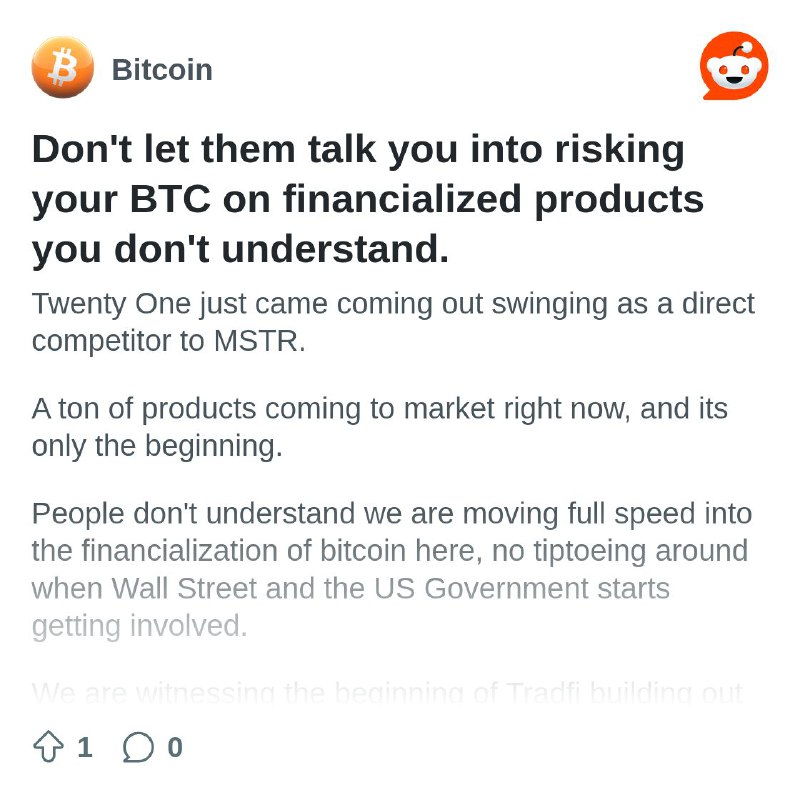Click the orange Bitcoin subreddit avatar
Viewport: 800px width, 800px height.
[x=63, y=67]
